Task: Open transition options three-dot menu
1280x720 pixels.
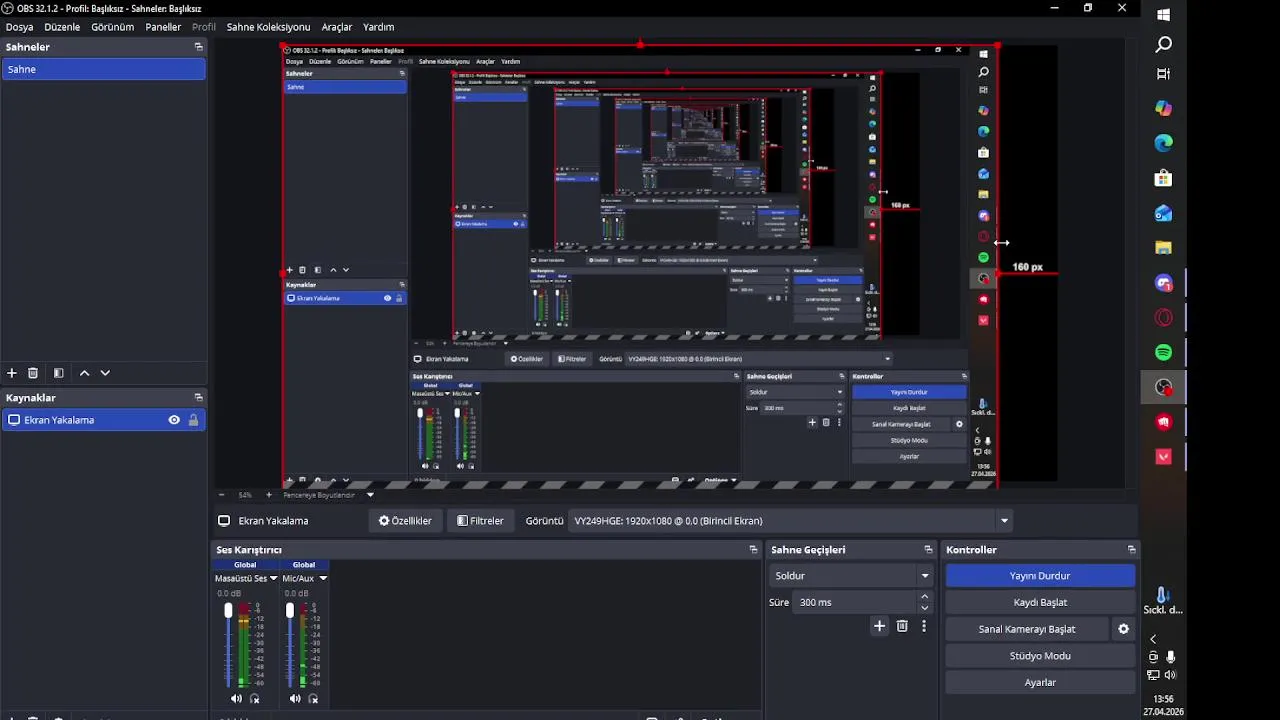Action: click(x=924, y=626)
